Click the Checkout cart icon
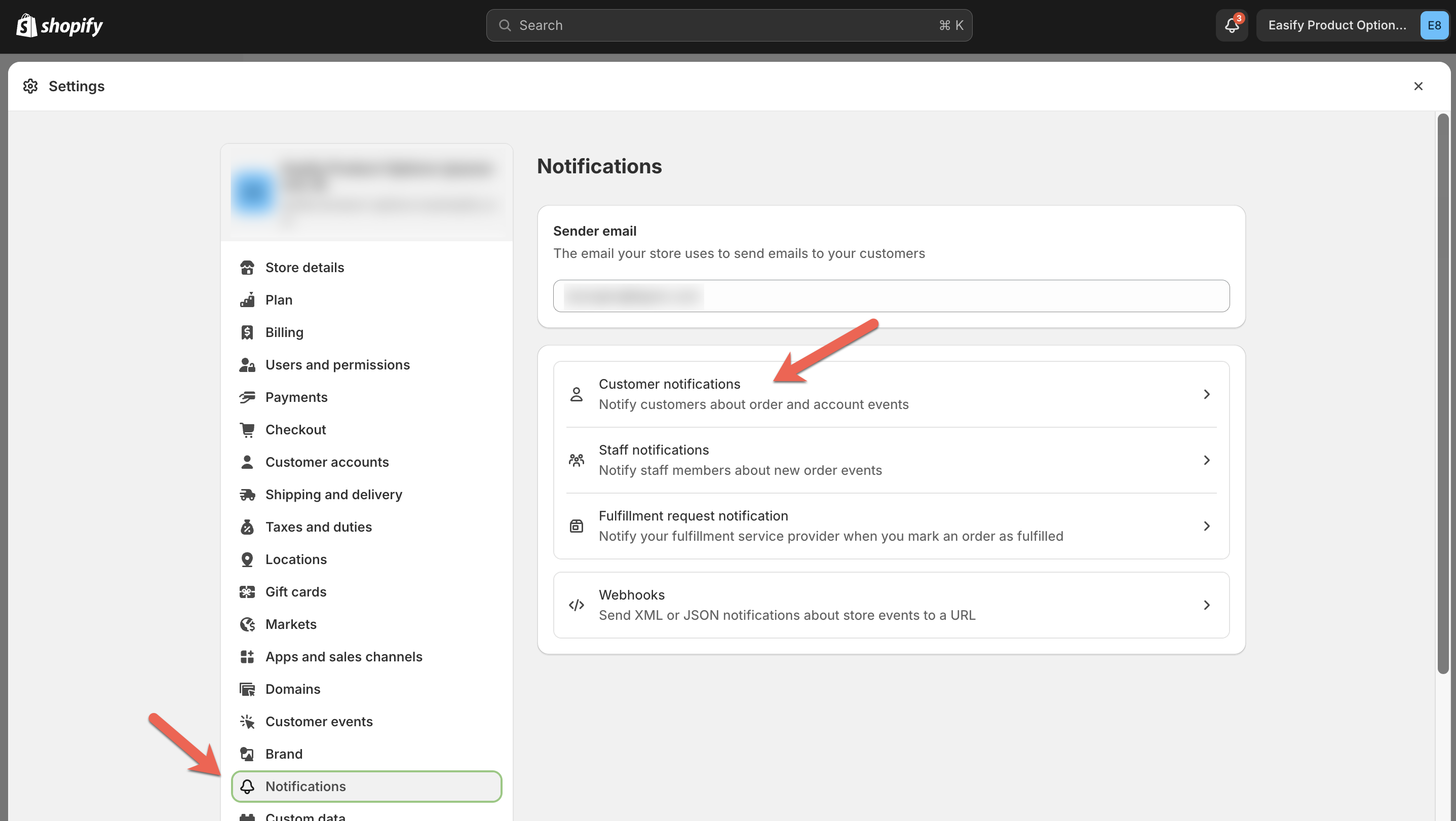This screenshot has width=1456, height=821. click(x=248, y=429)
